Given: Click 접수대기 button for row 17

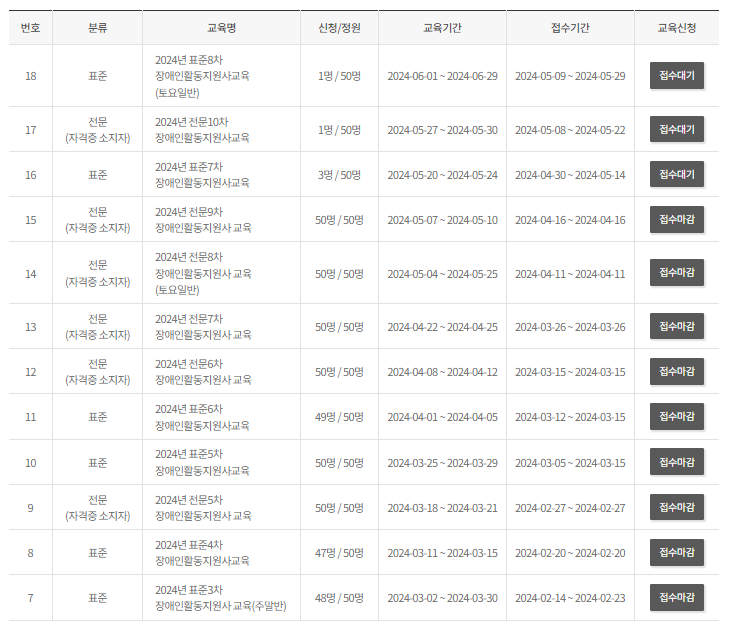Looking at the screenshot, I should (677, 129).
